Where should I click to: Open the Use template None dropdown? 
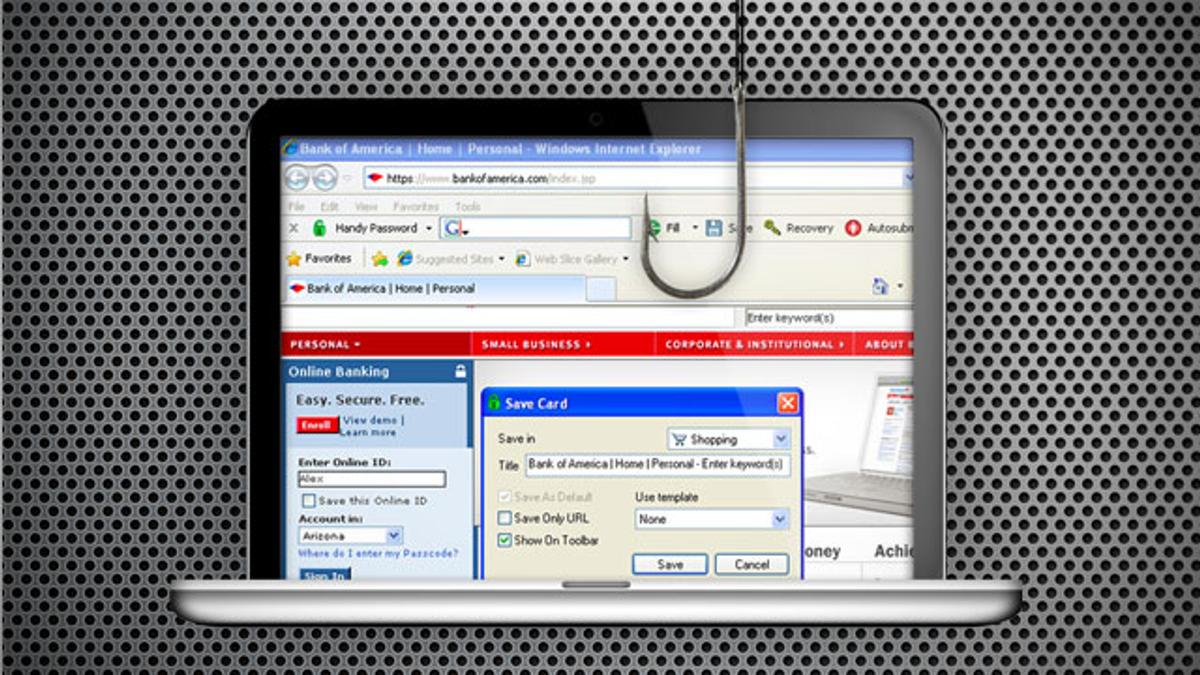(x=712, y=519)
